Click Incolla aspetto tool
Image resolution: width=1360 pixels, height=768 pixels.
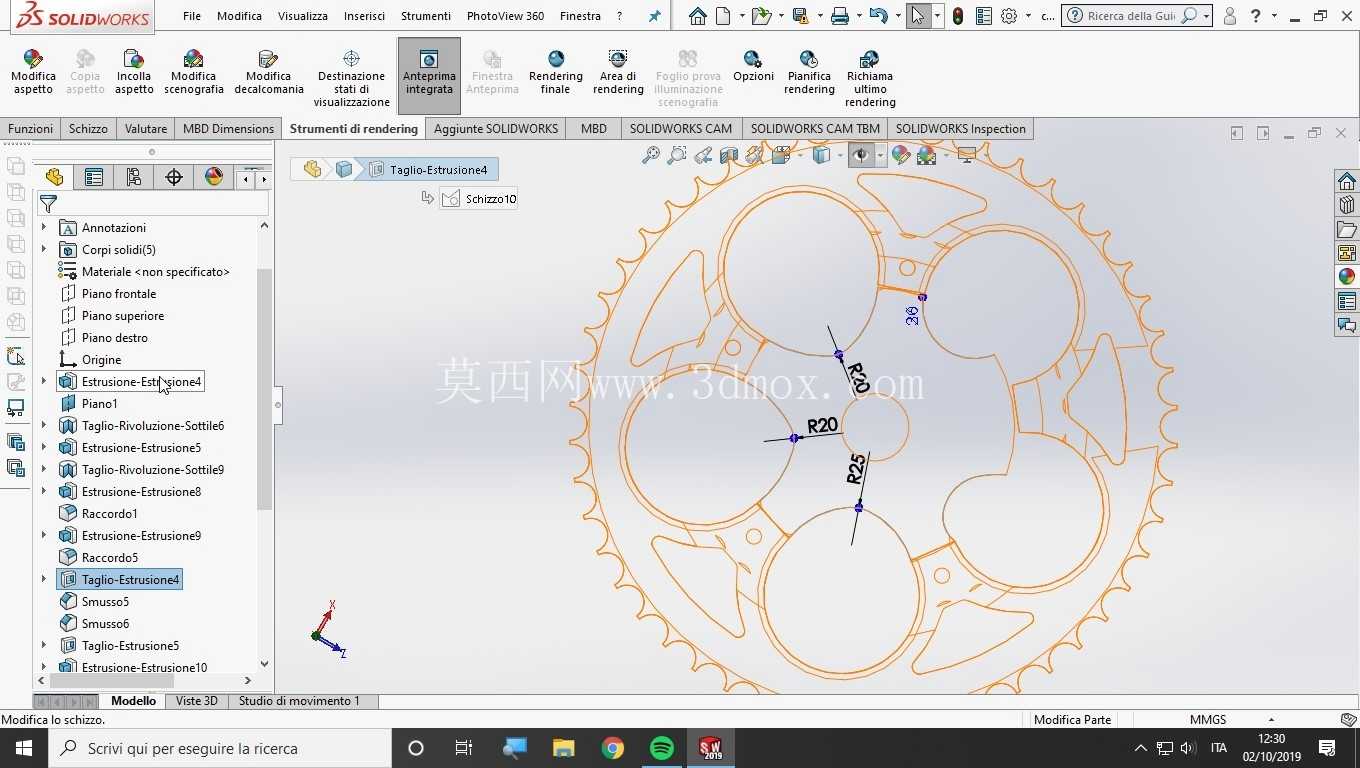click(x=134, y=72)
